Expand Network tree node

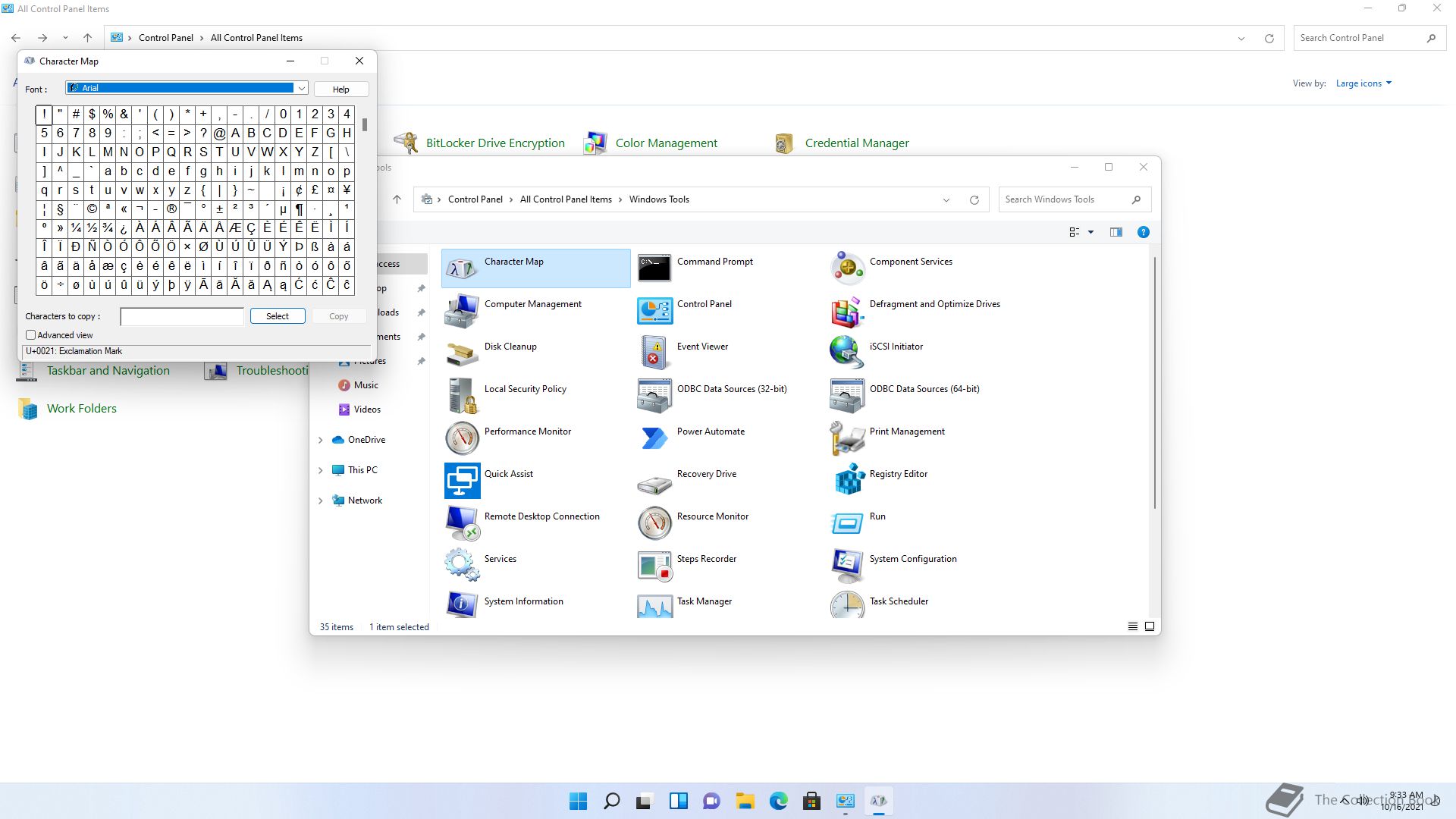321,500
